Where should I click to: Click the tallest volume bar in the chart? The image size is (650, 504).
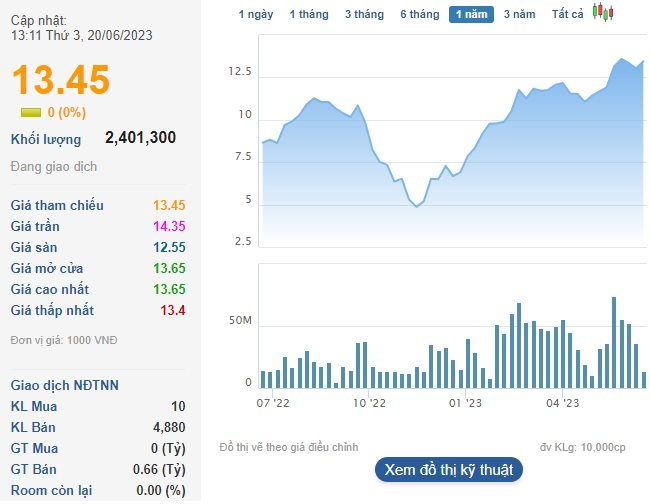point(614,342)
